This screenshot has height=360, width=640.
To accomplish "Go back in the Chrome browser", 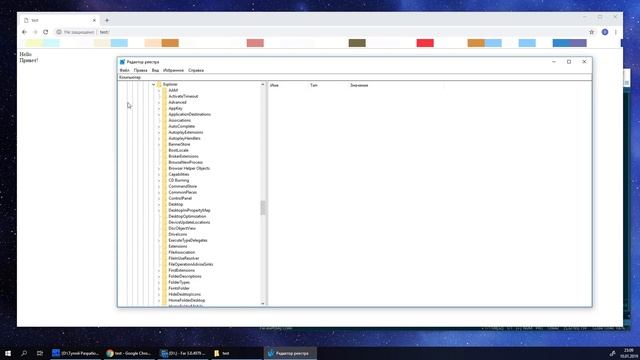I will coord(24,32).
